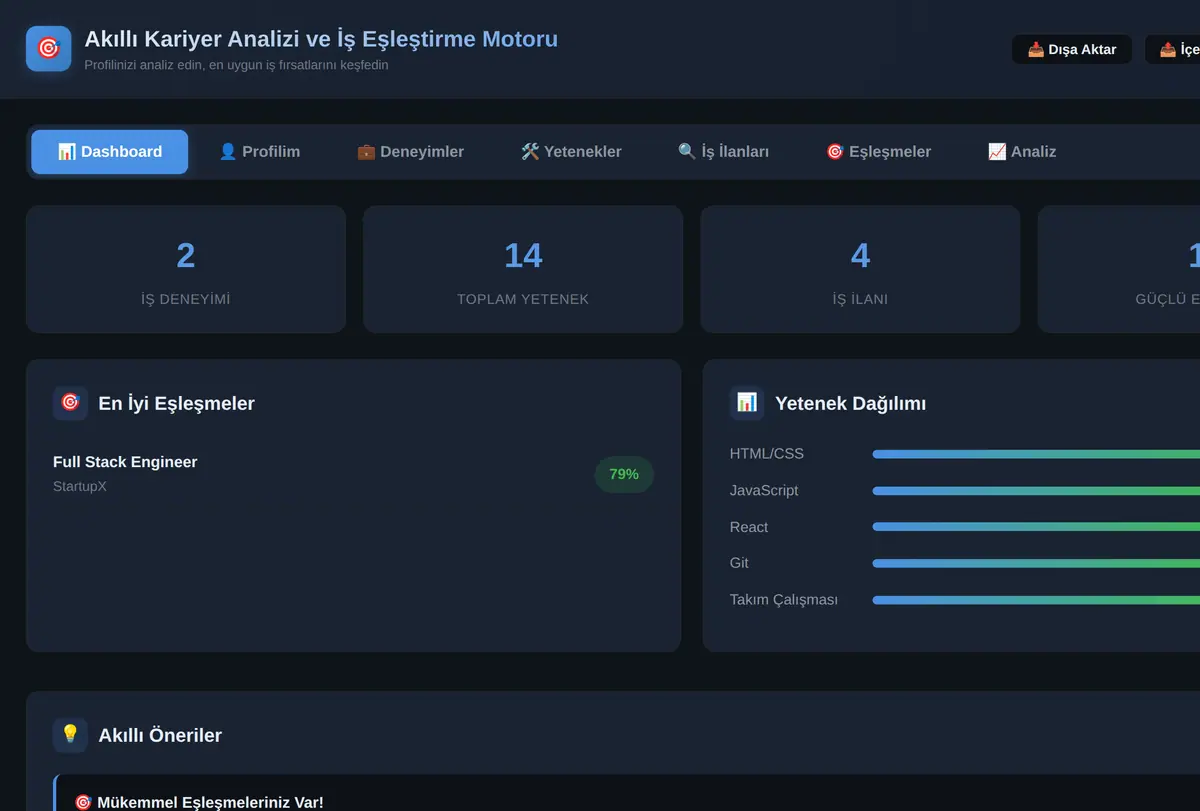Switch to the Analiz tab
1200x811 pixels.
1021,152
